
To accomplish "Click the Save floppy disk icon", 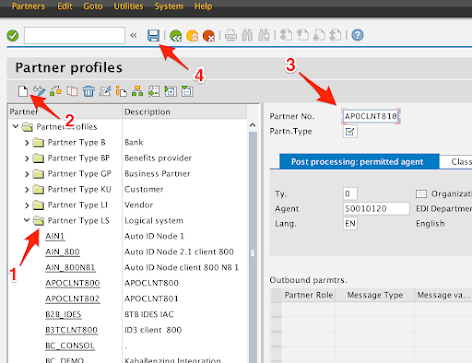I will (x=153, y=35).
